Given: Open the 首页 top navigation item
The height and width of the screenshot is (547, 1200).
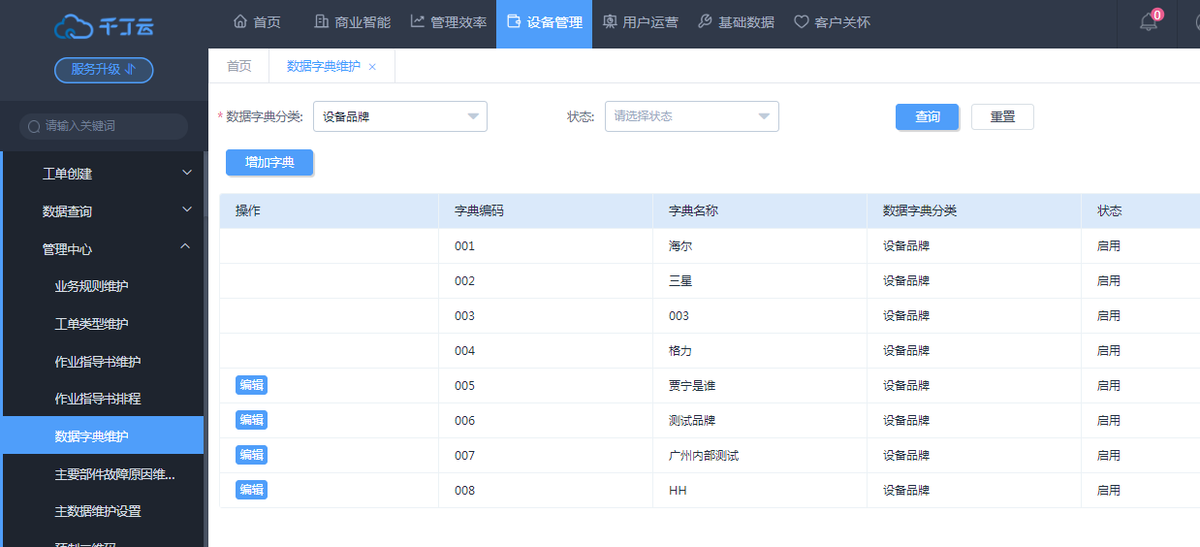Looking at the screenshot, I should 257,22.
